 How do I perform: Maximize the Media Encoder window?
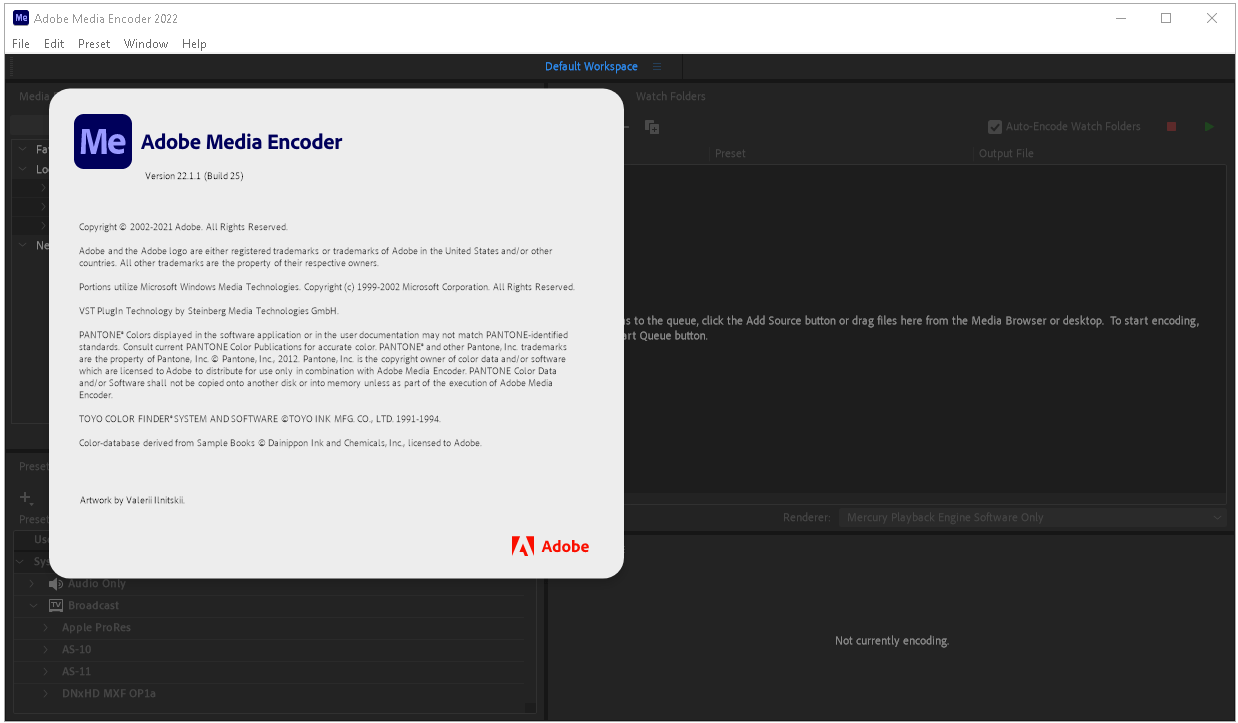1166,18
